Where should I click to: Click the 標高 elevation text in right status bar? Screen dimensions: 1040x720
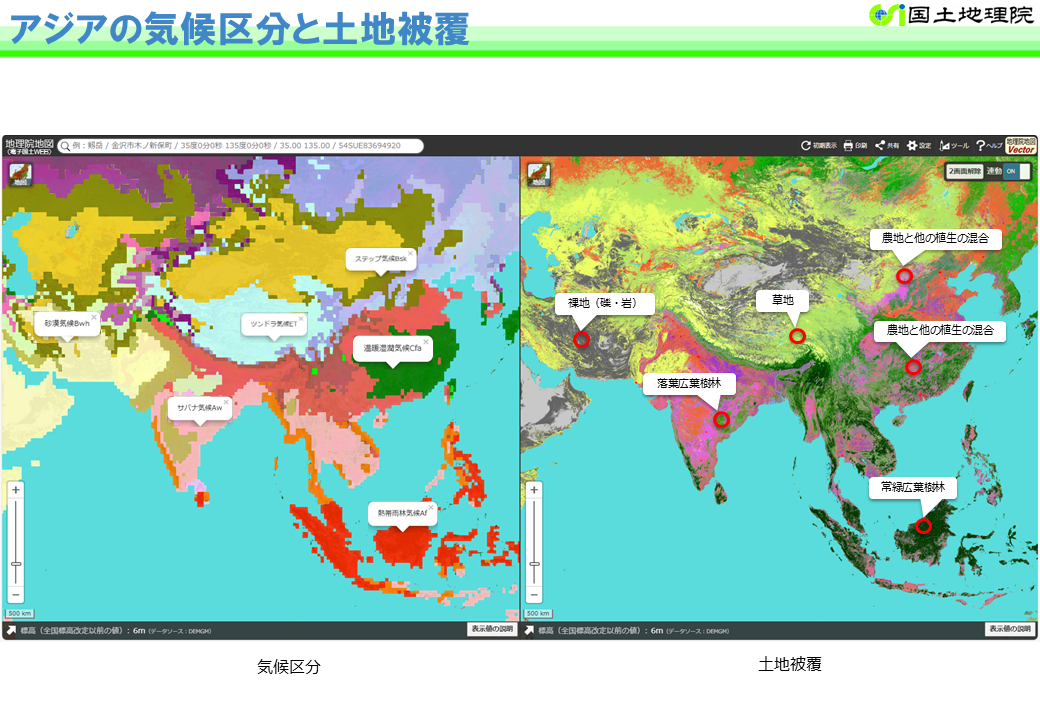[x=633, y=630]
